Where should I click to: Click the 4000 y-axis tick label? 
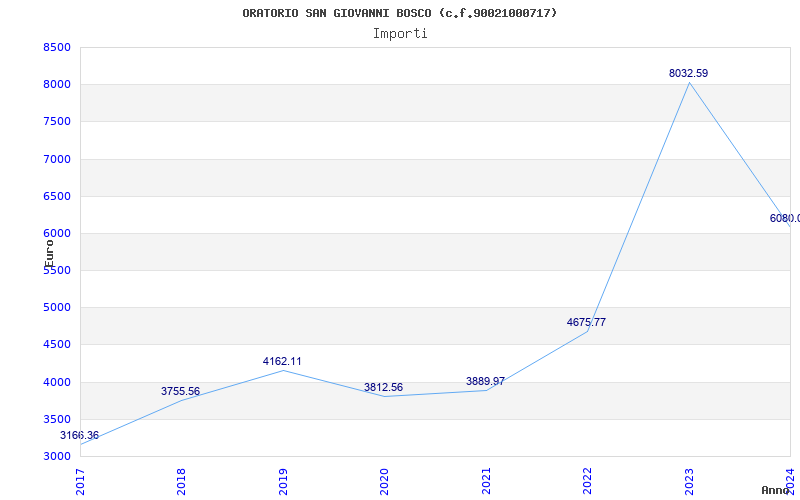[x=57, y=382]
